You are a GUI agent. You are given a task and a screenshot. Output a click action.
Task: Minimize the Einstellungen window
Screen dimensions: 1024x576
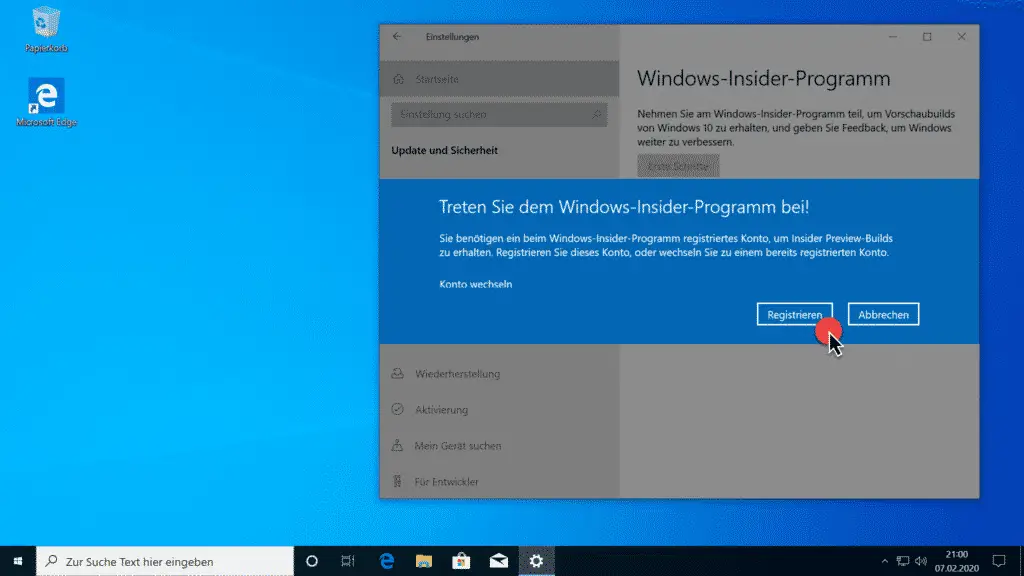pos(893,37)
